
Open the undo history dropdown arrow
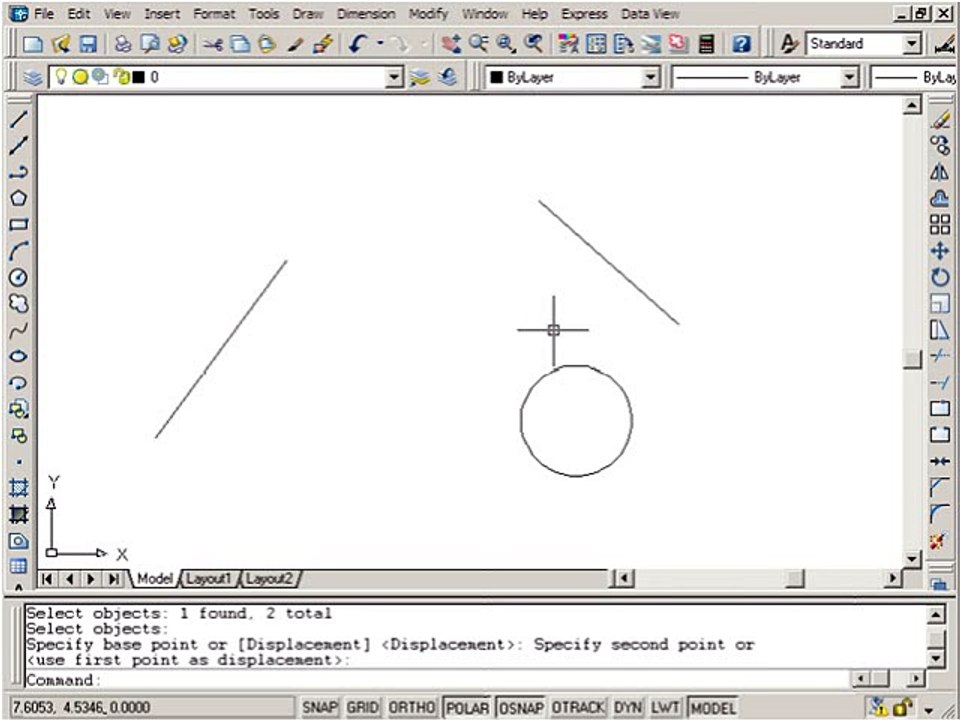click(x=380, y=43)
